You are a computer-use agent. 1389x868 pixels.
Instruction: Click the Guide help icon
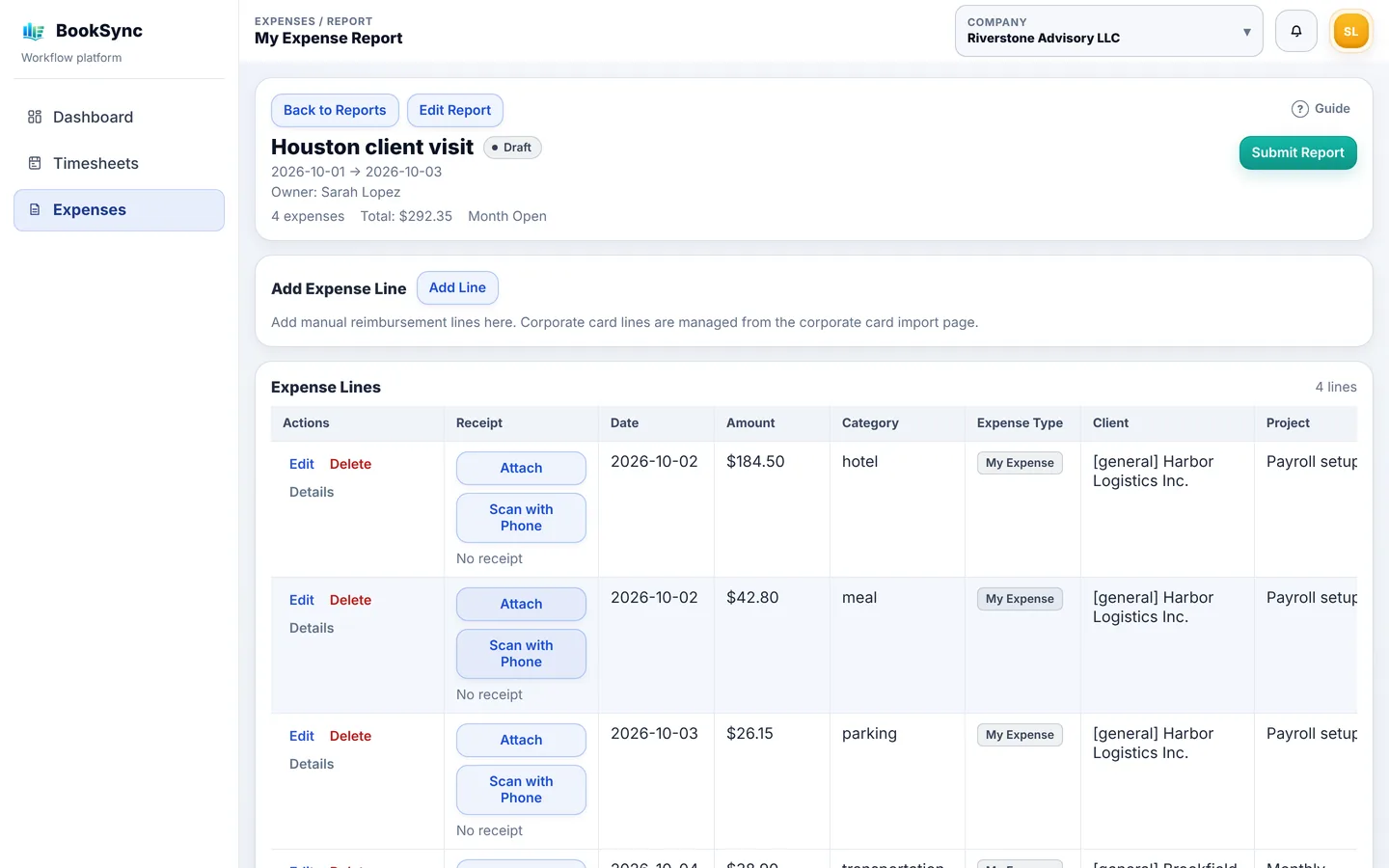[1299, 109]
